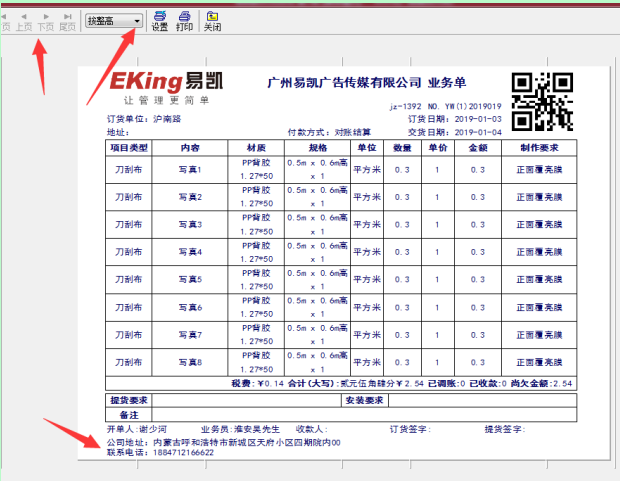Close the print preview (关闭)
Viewport: 620px width, 481px height.
pyautogui.click(x=212, y=21)
